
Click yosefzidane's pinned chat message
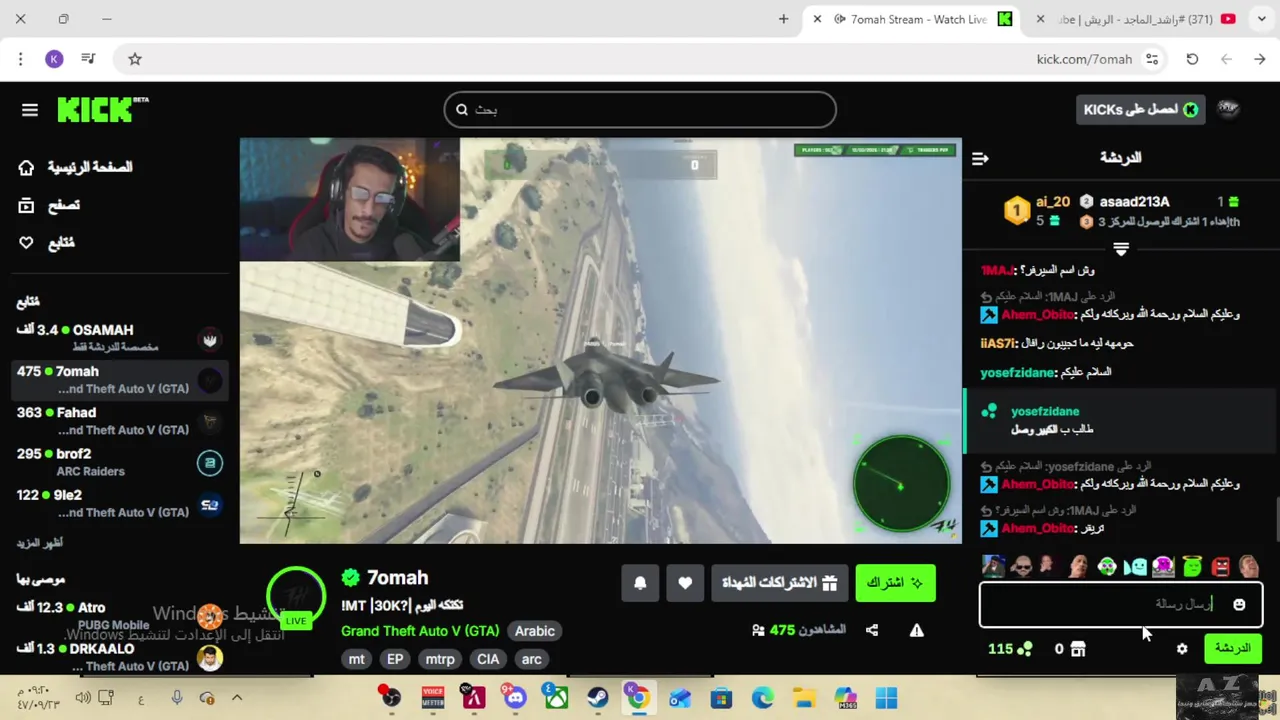click(x=1120, y=420)
